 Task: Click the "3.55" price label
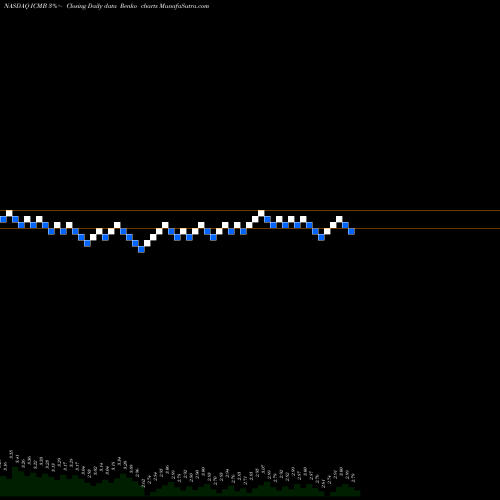tap(11, 454)
